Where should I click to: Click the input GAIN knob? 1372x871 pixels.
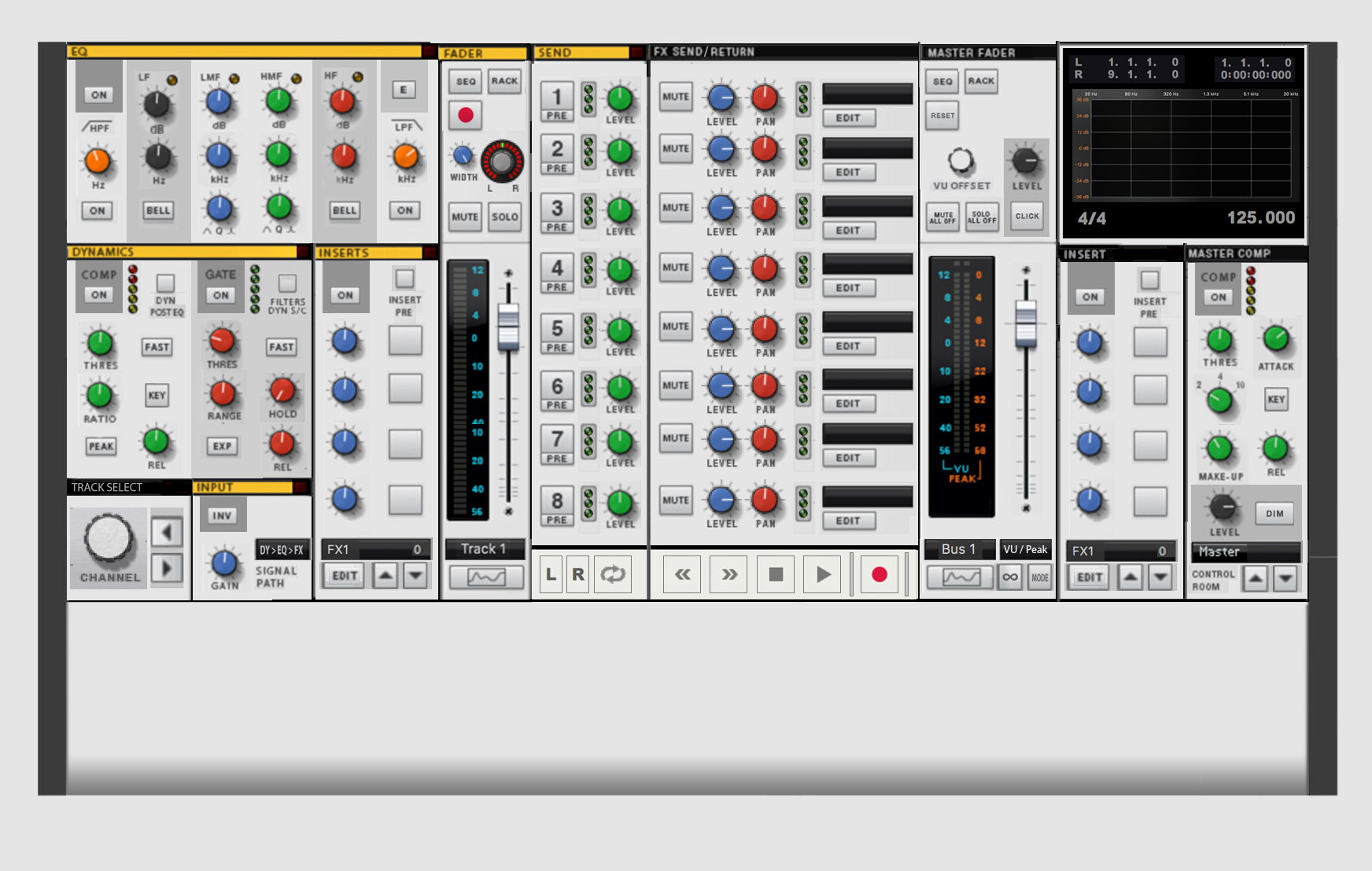(x=225, y=563)
